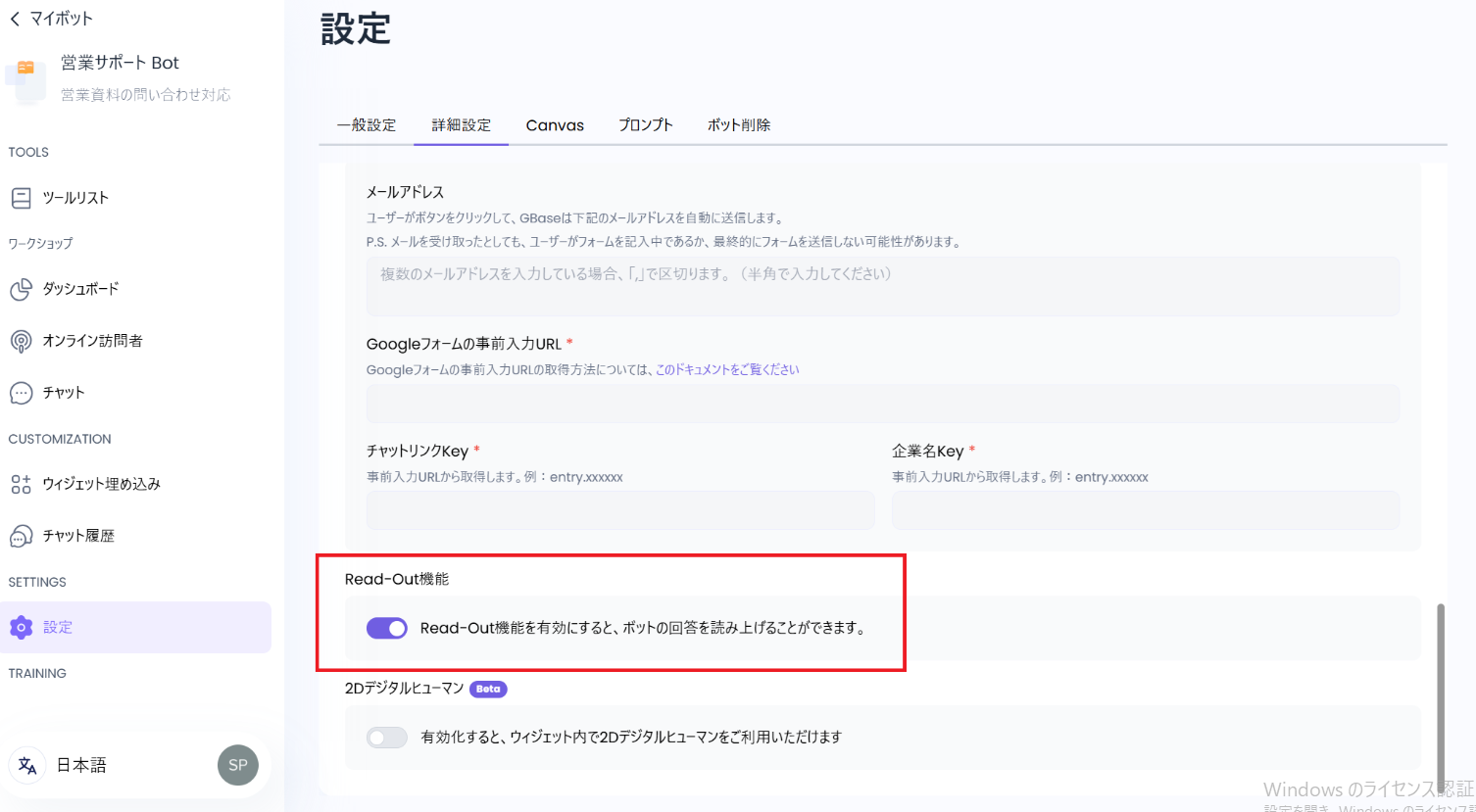Enable the 2Dデジタルヒューマン toggle
1476x812 pixels.
click(x=387, y=738)
